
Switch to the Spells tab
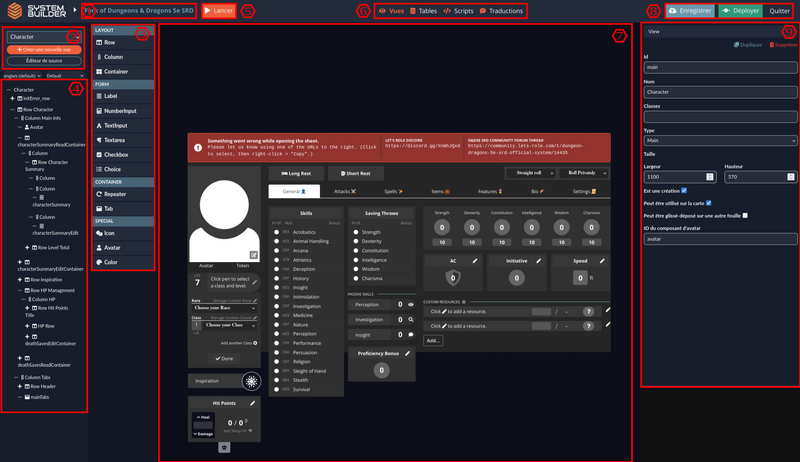393,191
